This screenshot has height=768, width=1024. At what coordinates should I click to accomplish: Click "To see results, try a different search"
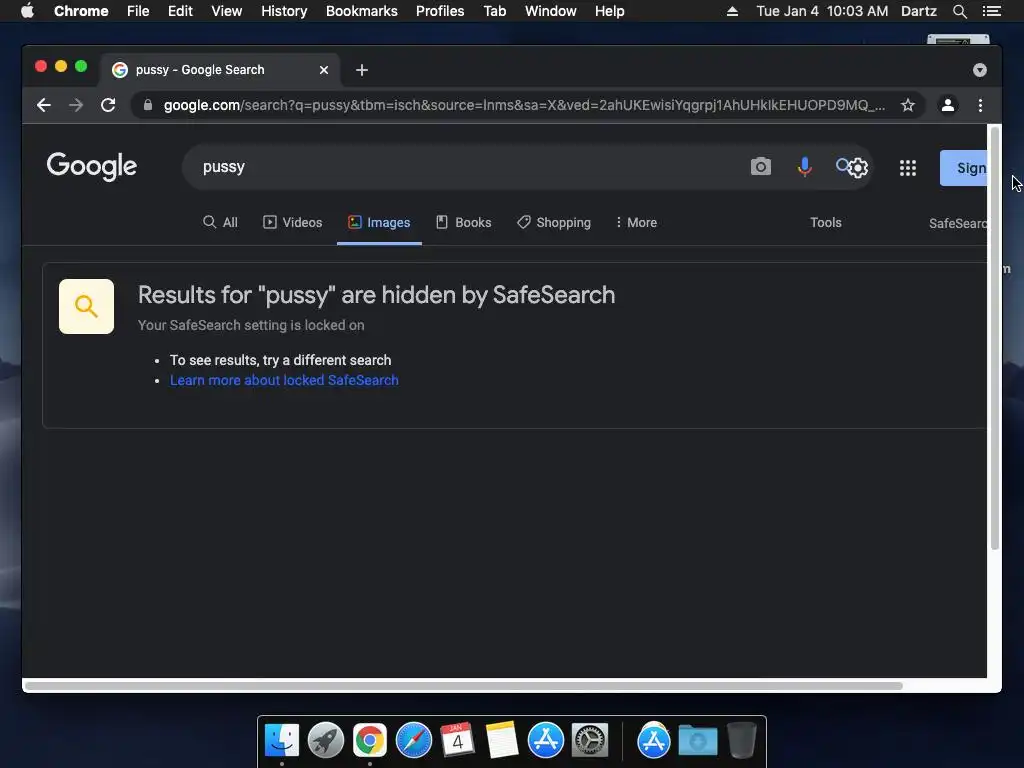(280, 360)
